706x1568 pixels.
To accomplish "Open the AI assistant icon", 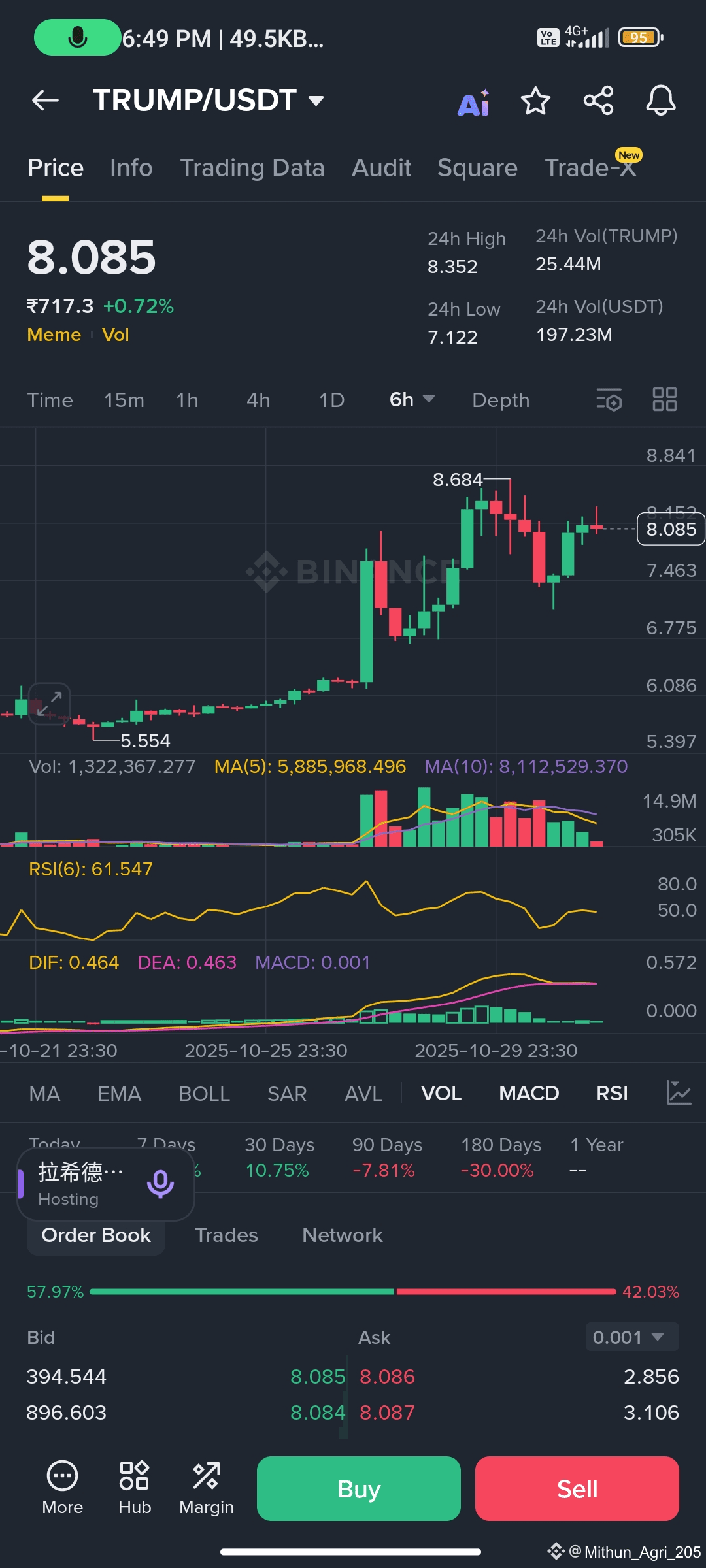I will coord(474,102).
